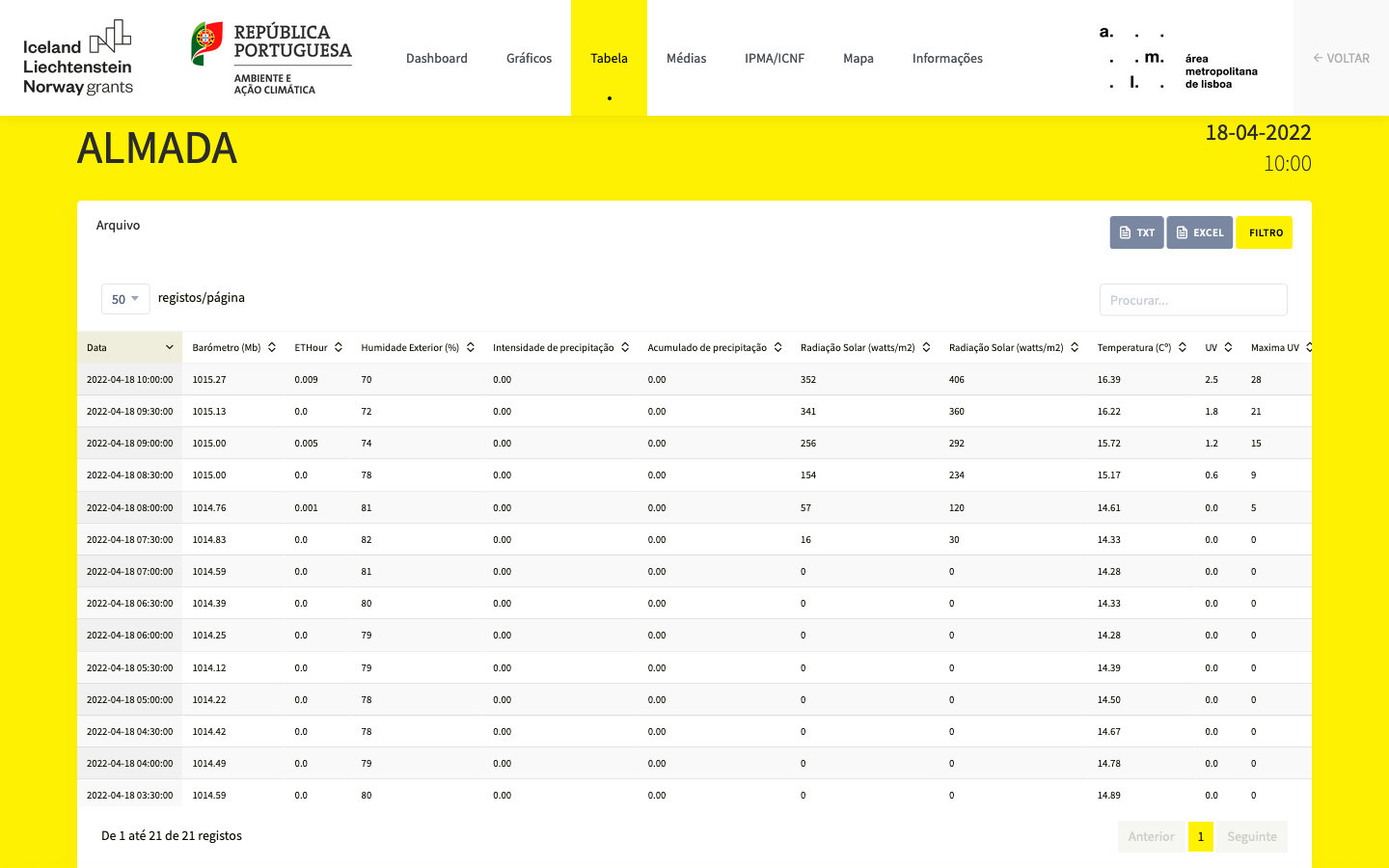Click the row date 2022-04-18 10:00:00
The image size is (1389, 868).
[130, 379]
